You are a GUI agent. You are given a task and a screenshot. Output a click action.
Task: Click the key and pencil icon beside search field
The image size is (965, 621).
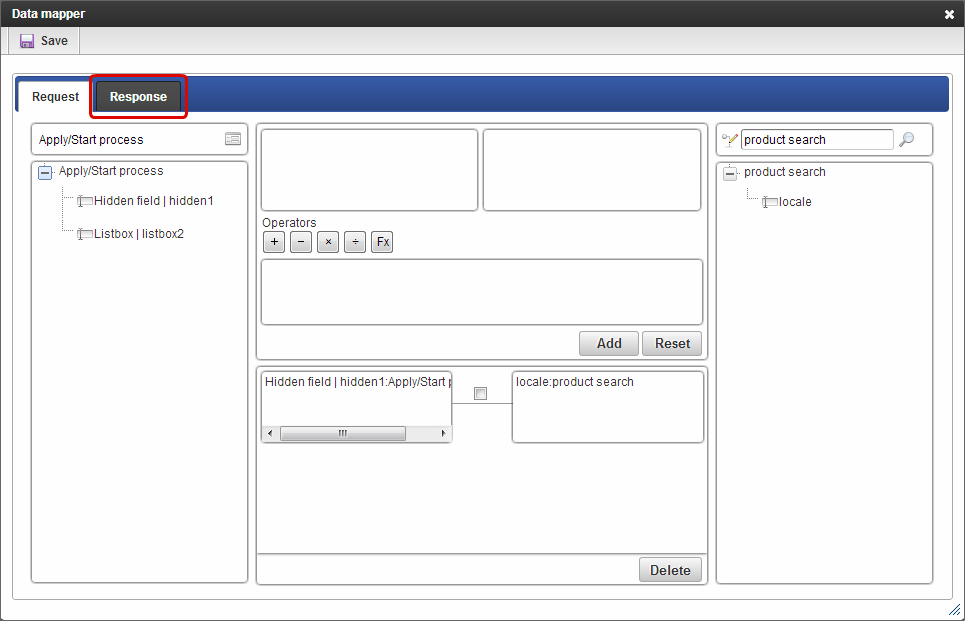730,140
